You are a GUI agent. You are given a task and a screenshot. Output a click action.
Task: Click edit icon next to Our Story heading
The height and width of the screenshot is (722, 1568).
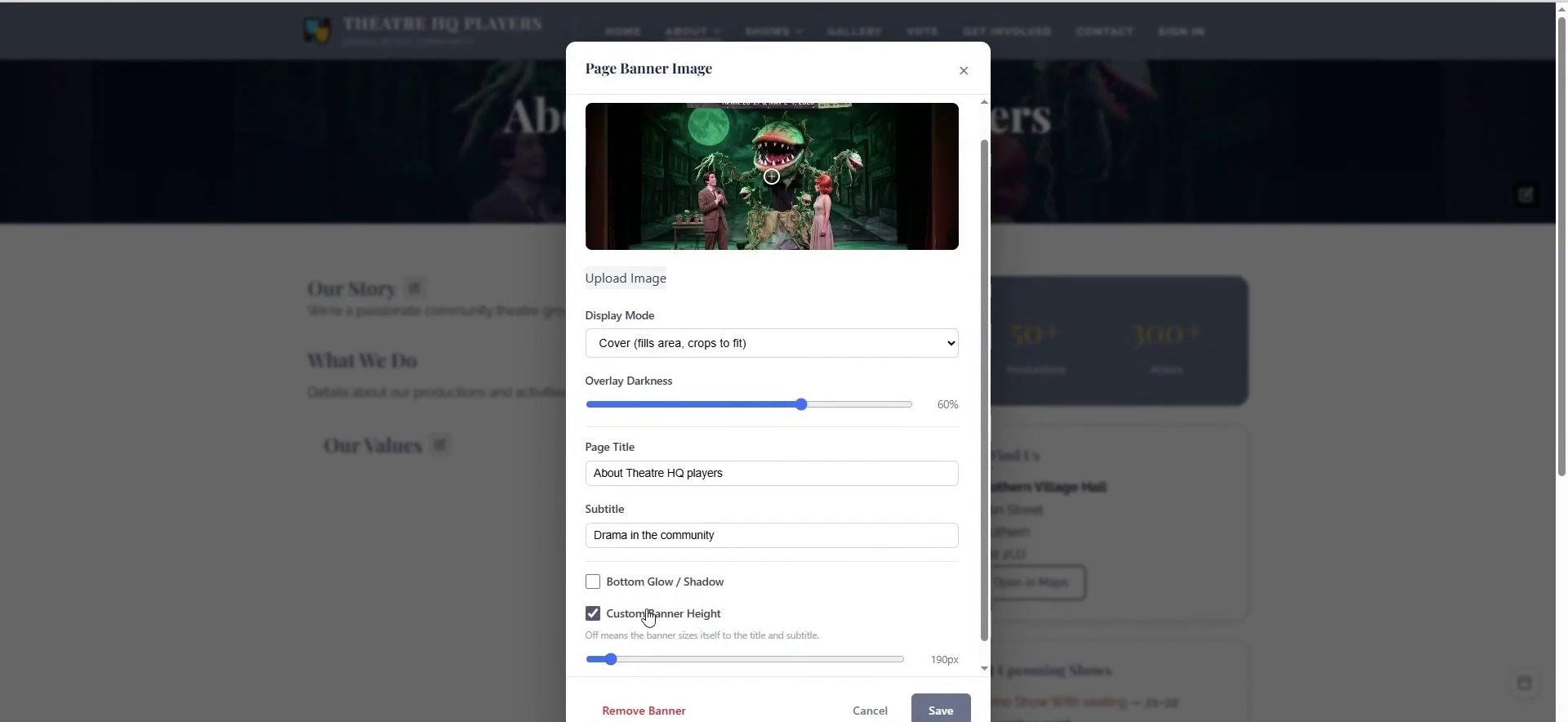[415, 288]
